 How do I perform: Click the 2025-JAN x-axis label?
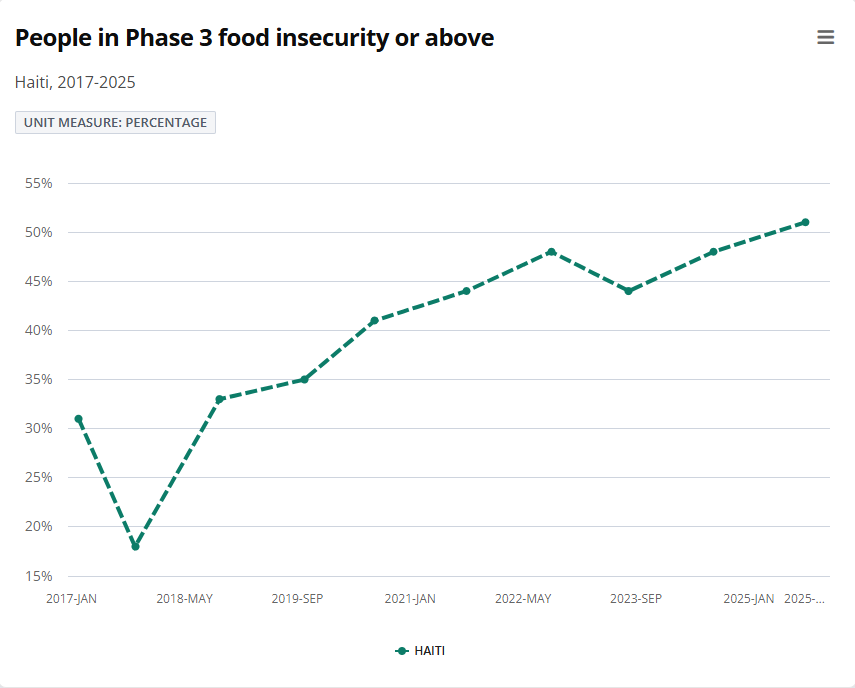click(x=749, y=599)
